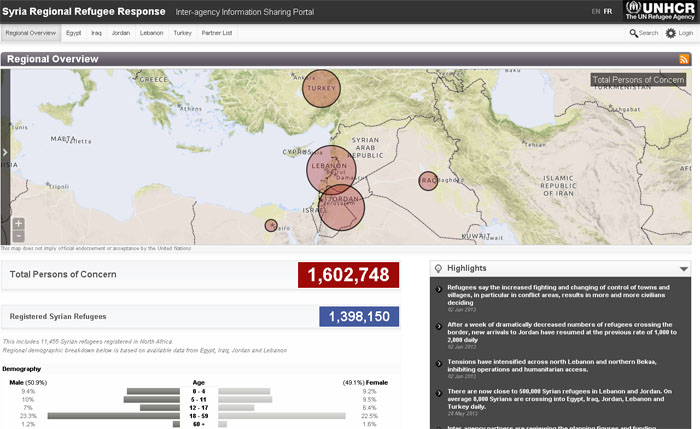The height and width of the screenshot is (429, 700).
Task: Open the RSS feed icon
Action: pyautogui.click(x=683, y=59)
